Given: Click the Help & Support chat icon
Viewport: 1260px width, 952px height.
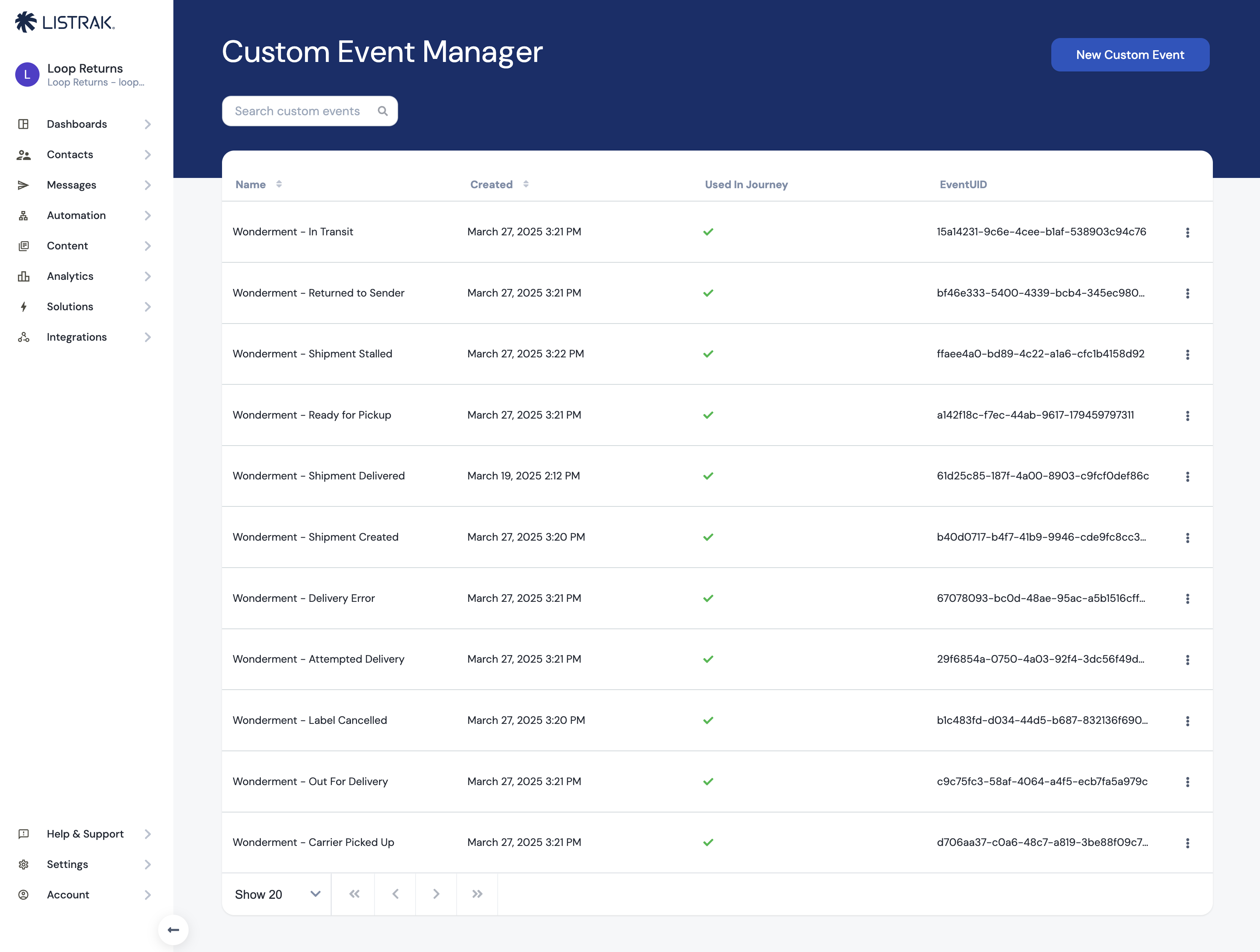Looking at the screenshot, I should pyautogui.click(x=23, y=834).
